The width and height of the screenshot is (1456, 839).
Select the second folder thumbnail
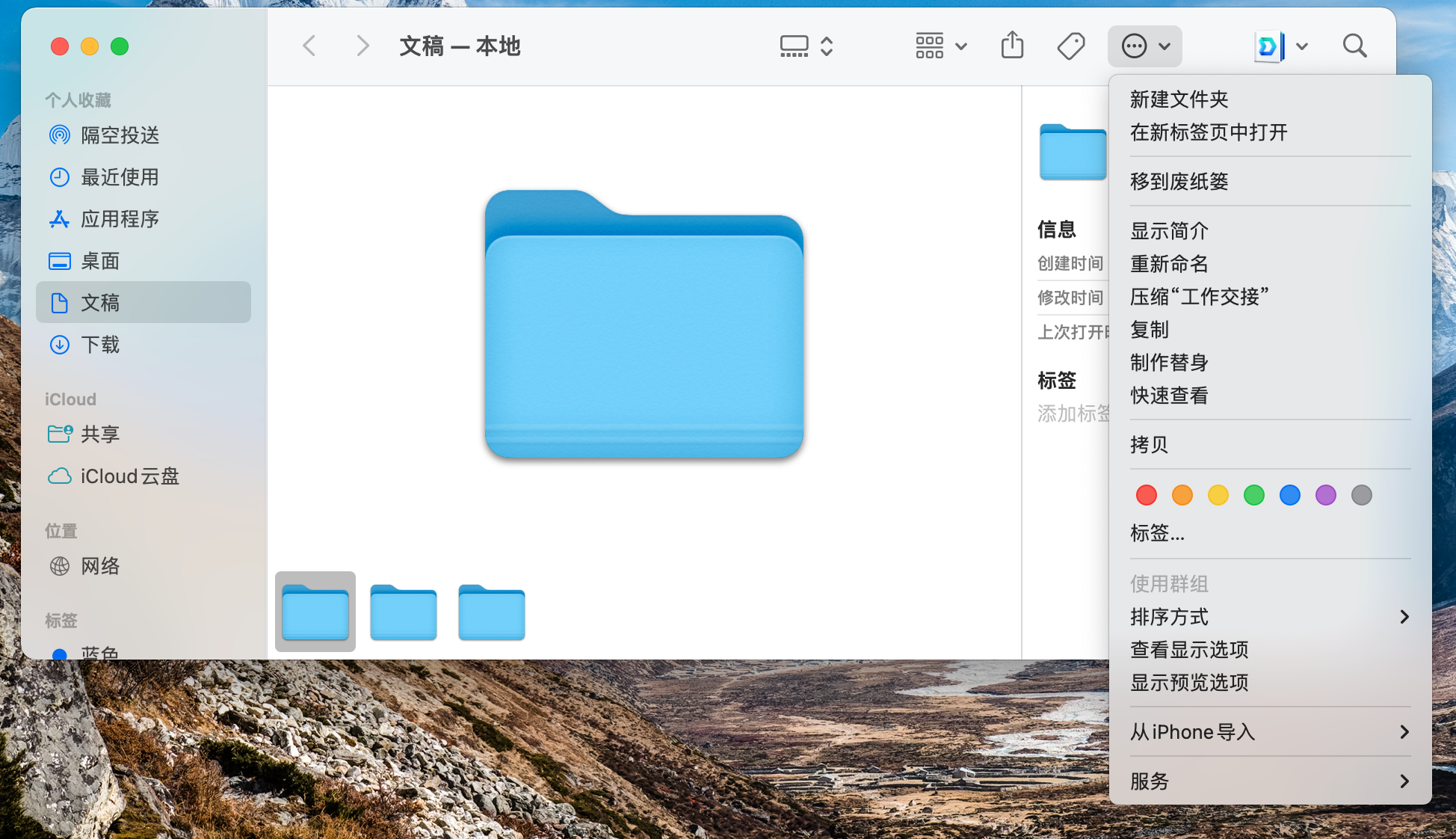404,612
